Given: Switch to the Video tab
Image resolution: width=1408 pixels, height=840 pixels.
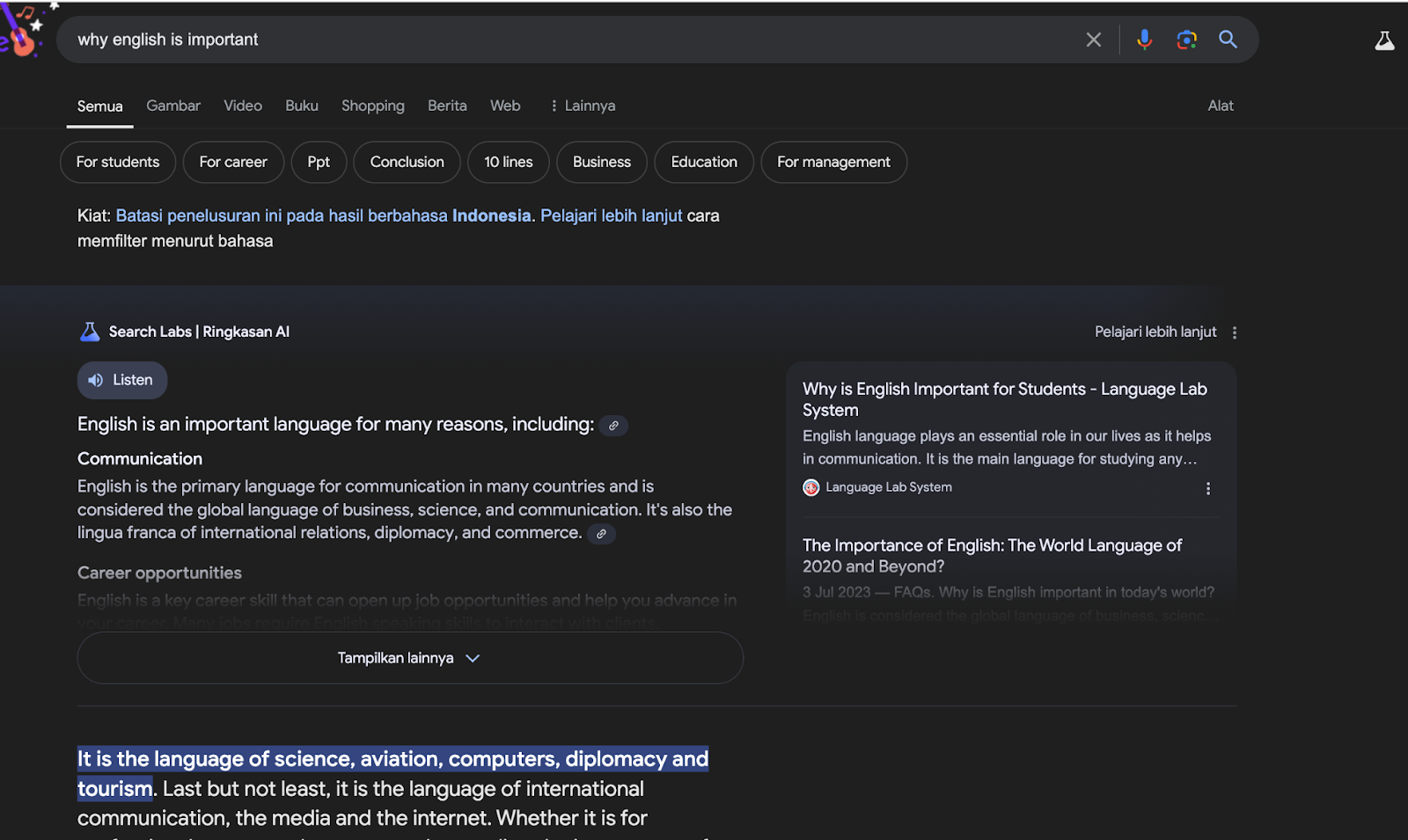Looking at the screenshot, I should [243, 106].
